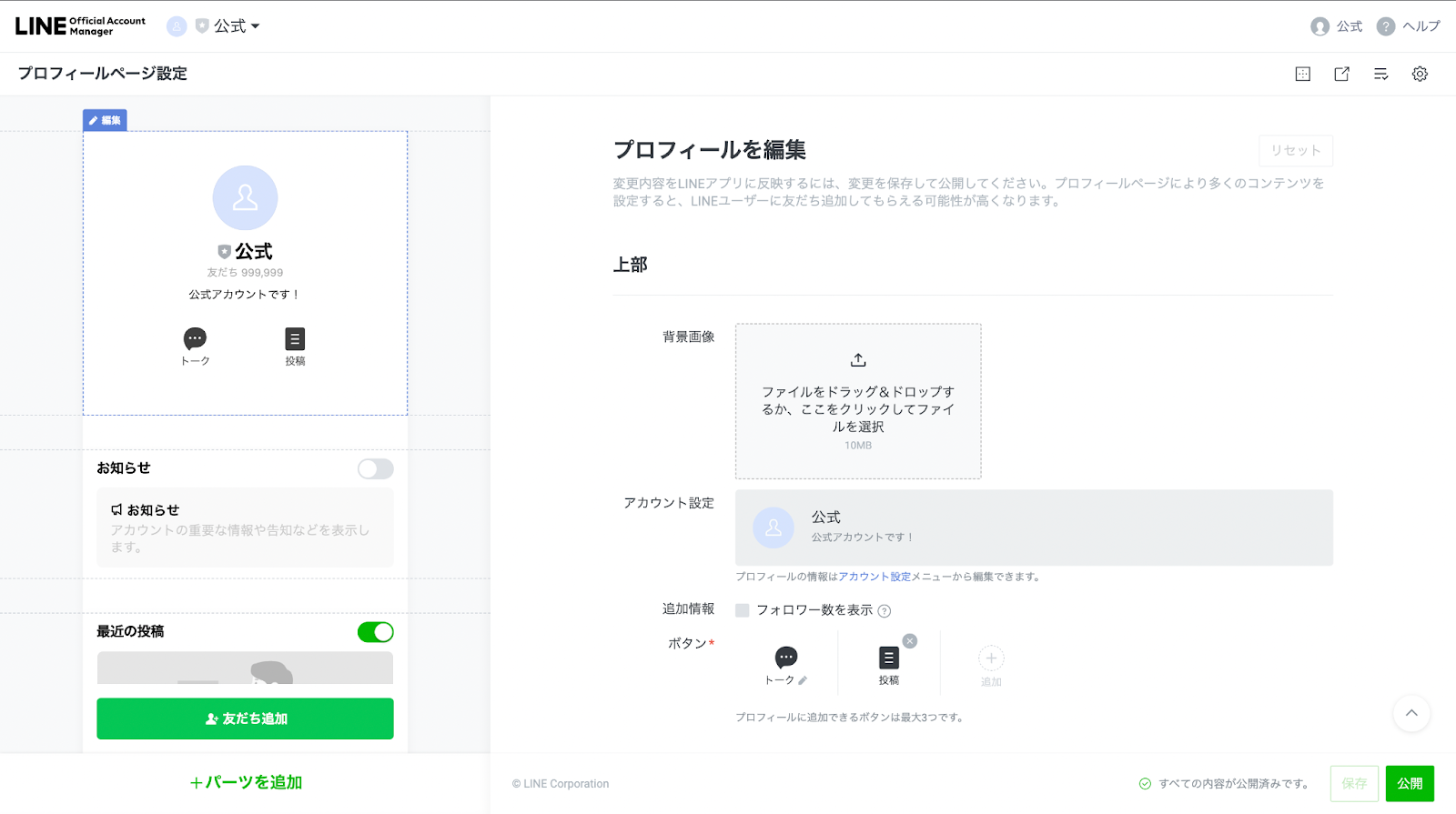Click the 最近の投稿 post thumbnail

coord(245,668)
